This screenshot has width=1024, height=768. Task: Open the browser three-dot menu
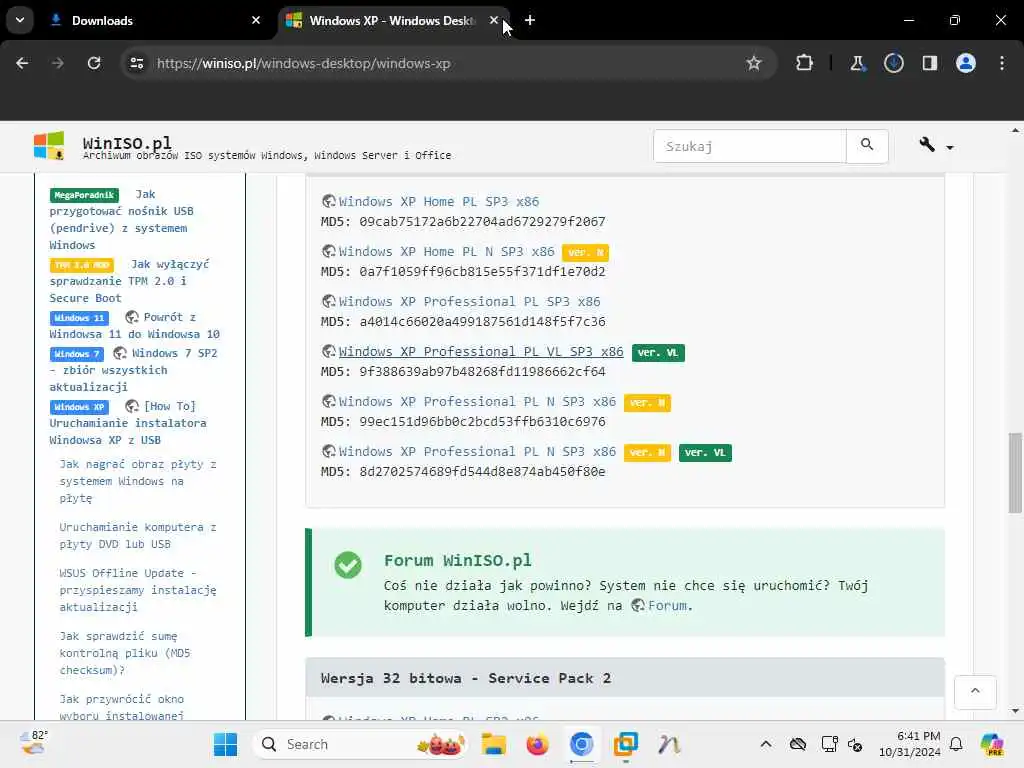click(x=1002, y=63)
